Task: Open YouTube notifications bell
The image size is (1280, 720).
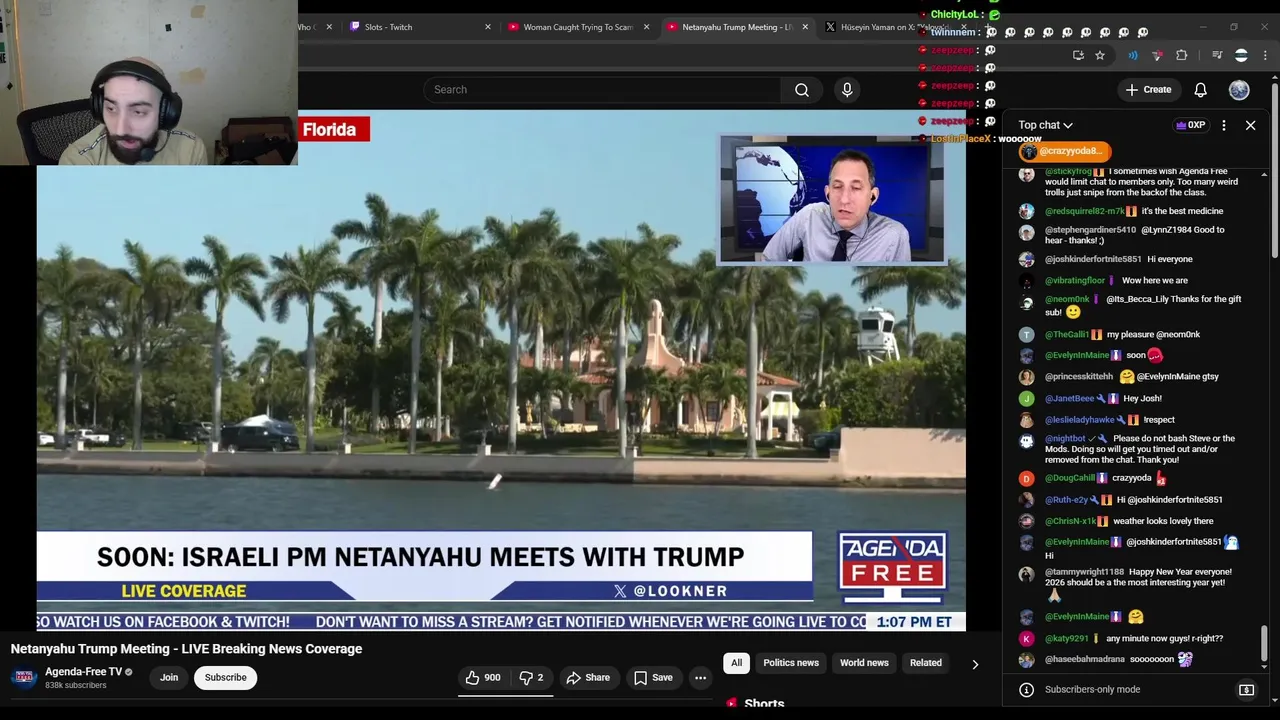Action: coord(1200,90)
